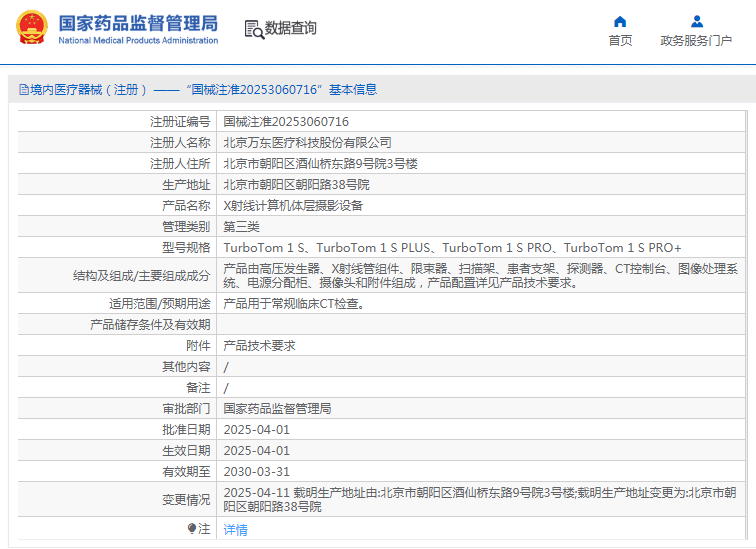
Task: Select the 第三类 management category value
Action: (242, 227)
